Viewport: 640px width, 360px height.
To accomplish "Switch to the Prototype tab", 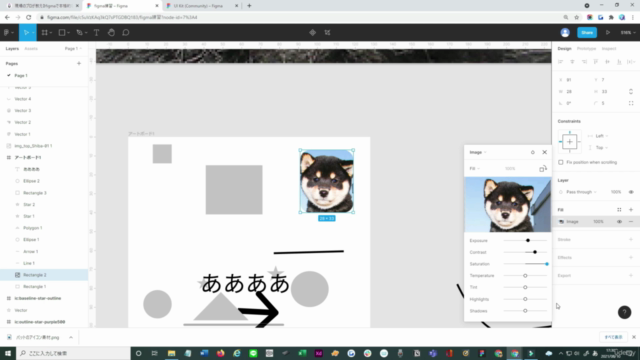I will coord(586,49).
